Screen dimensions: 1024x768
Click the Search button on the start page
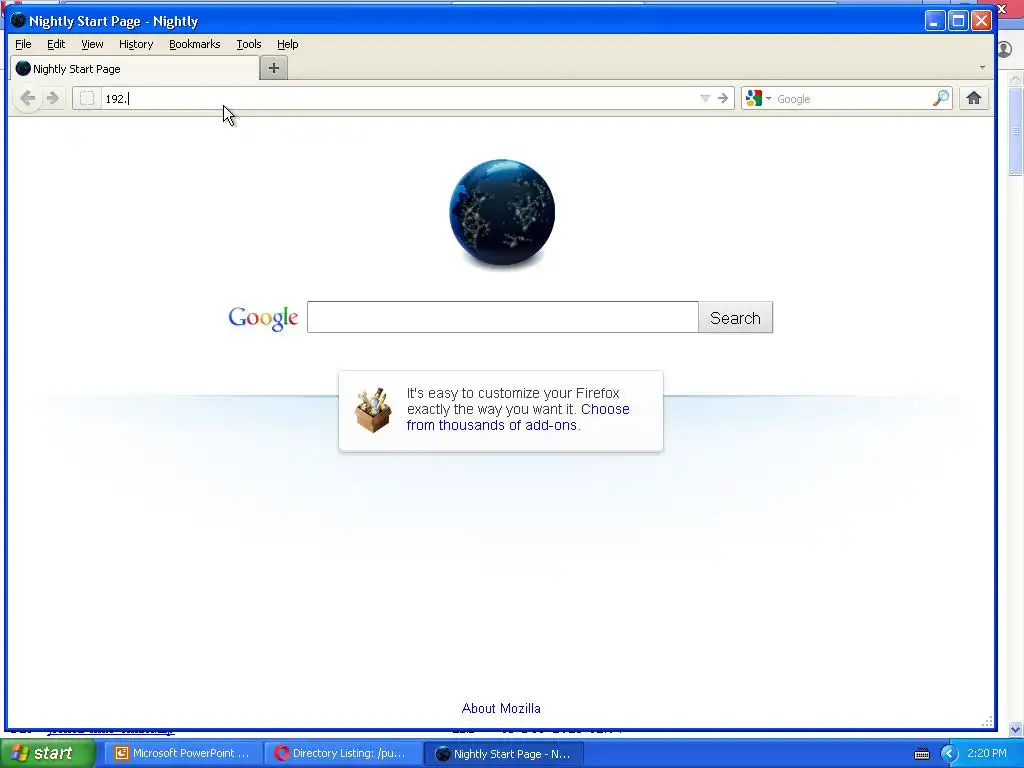735,317
